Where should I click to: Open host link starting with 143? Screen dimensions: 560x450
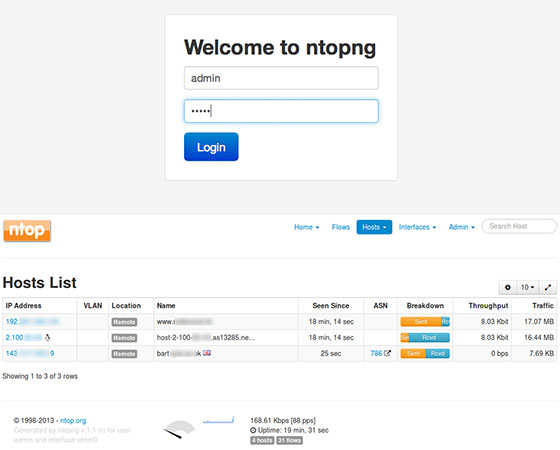click(30, 353)
